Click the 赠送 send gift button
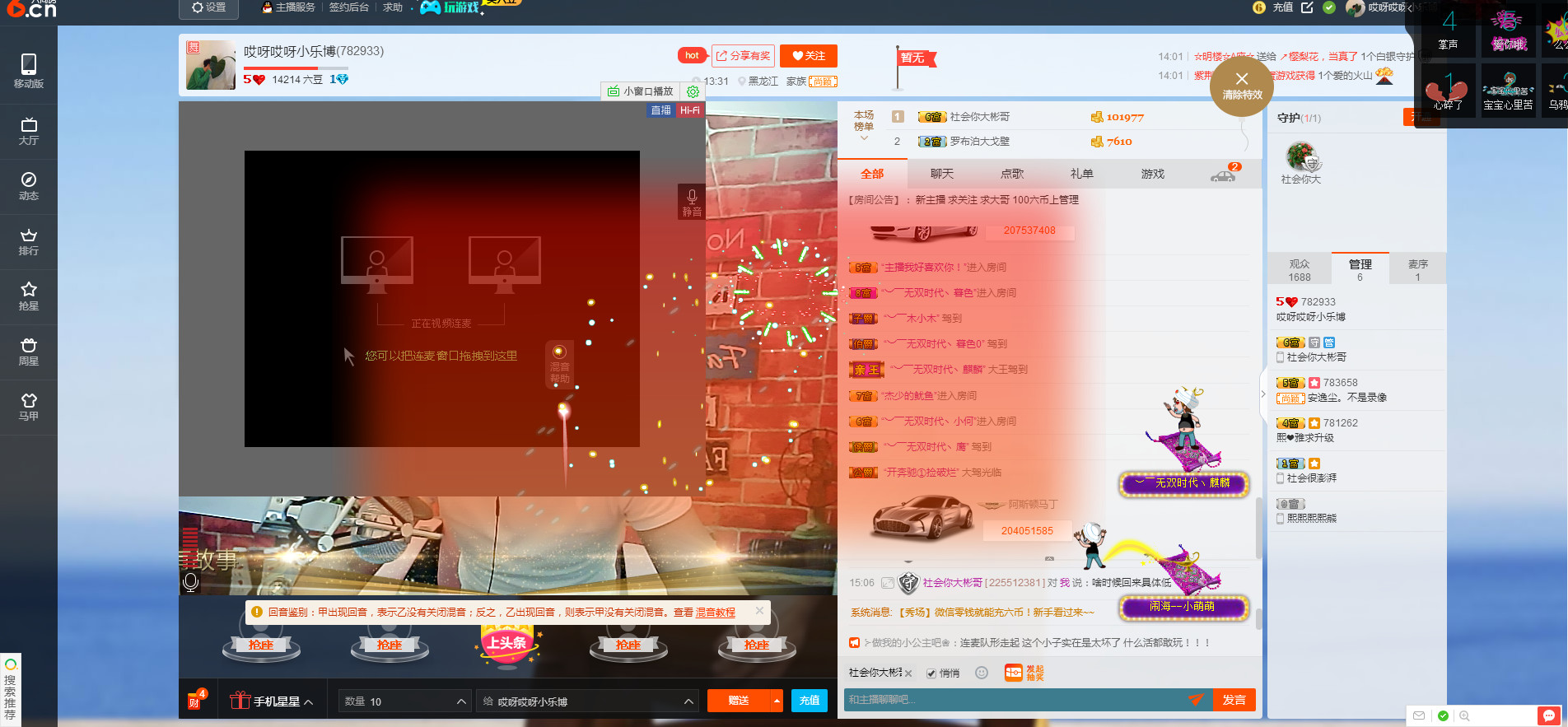Image resolution: width=1568 pixels, height=727 pixels. pos(739,701)
